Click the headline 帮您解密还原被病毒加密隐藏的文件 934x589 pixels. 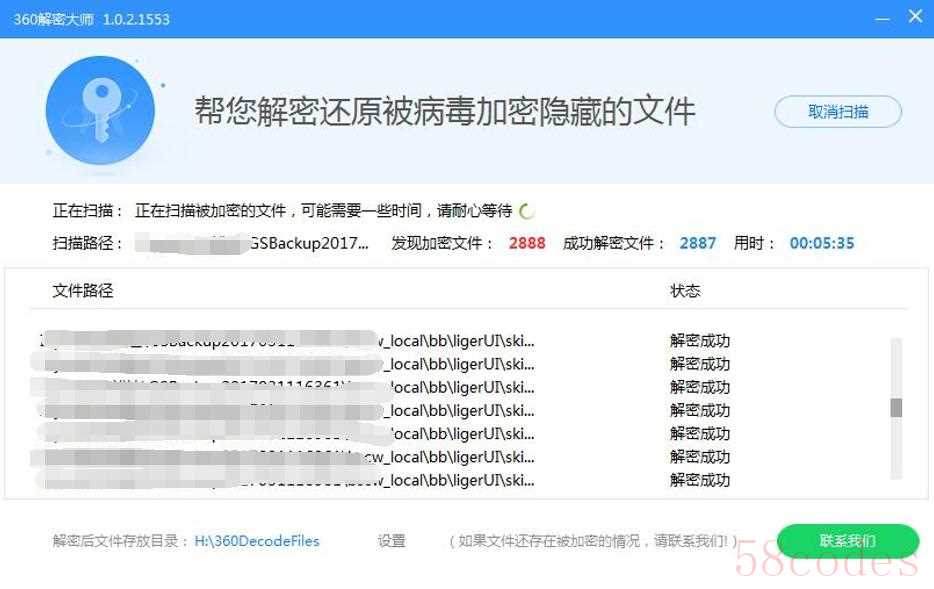[x=444, y=111]
